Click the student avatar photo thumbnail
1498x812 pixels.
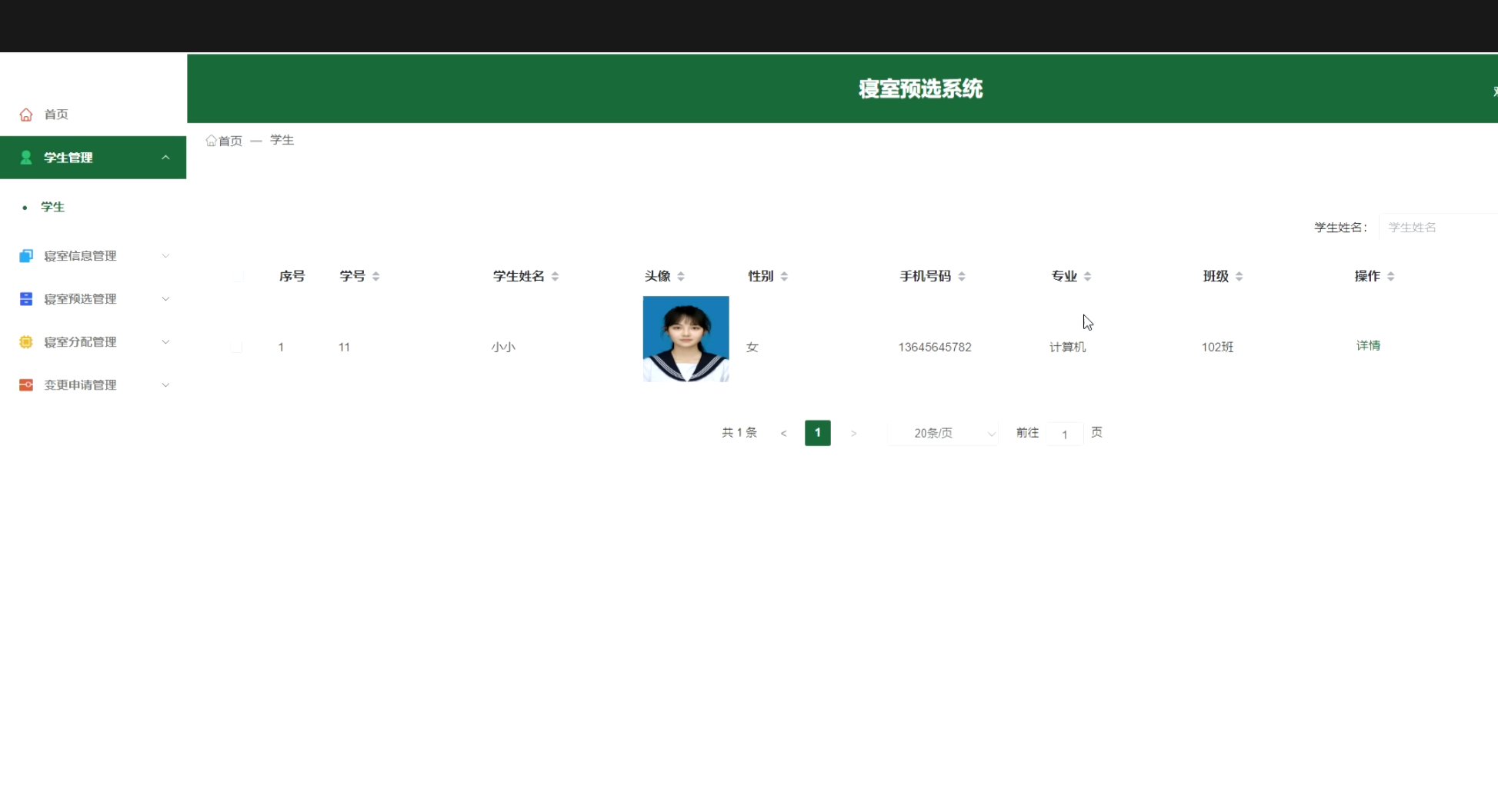[686, 339]
